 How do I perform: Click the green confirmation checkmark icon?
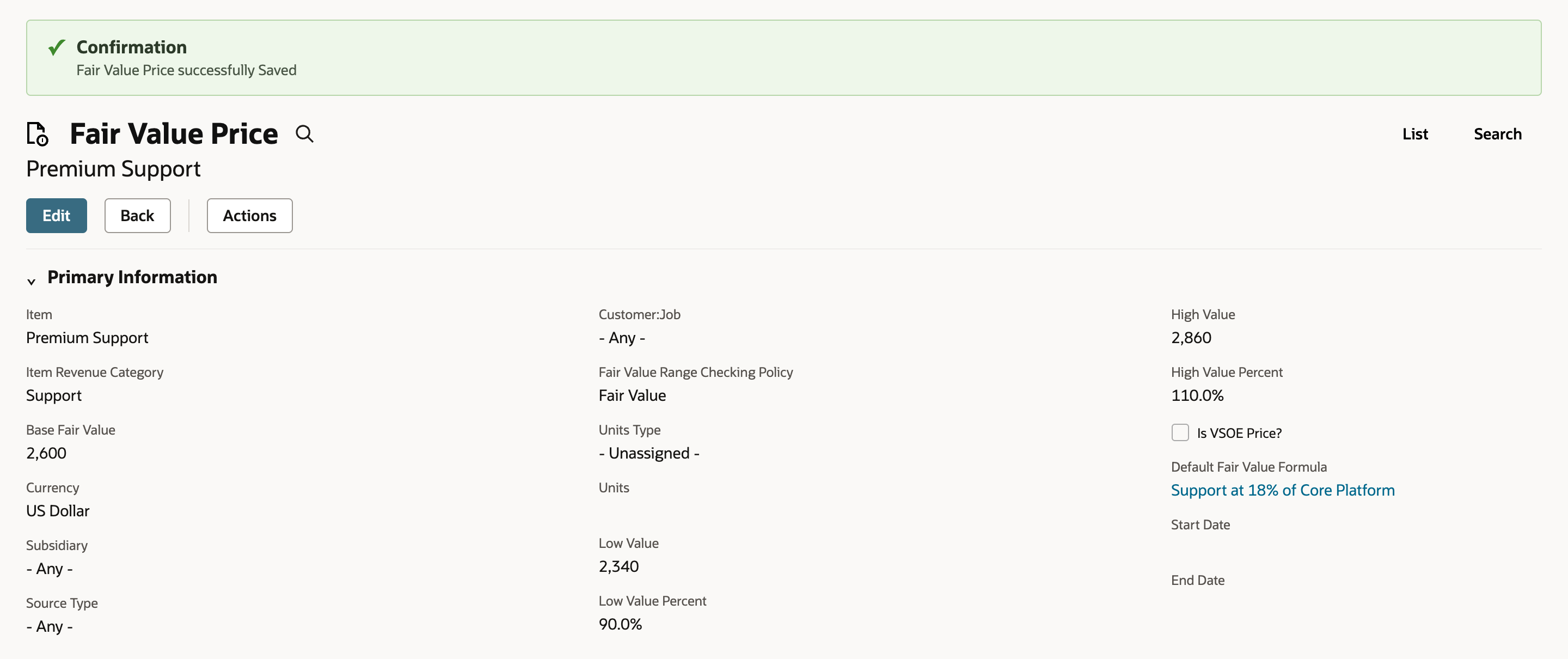pyautogui.click(x=57, y=47)
